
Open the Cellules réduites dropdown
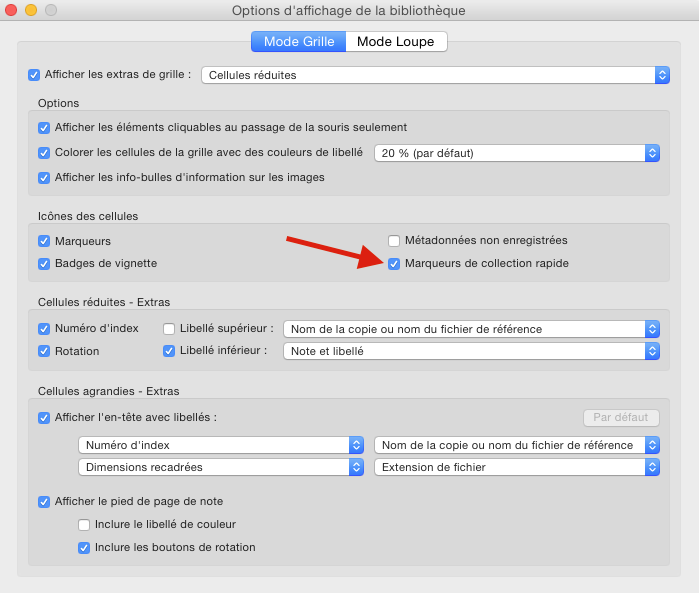[x=435, y=75]
